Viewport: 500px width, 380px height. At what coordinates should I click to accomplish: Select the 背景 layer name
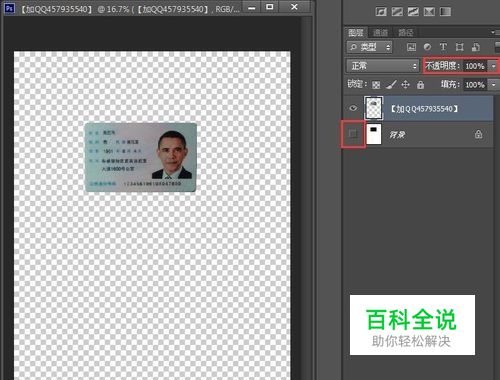[397, 135]
